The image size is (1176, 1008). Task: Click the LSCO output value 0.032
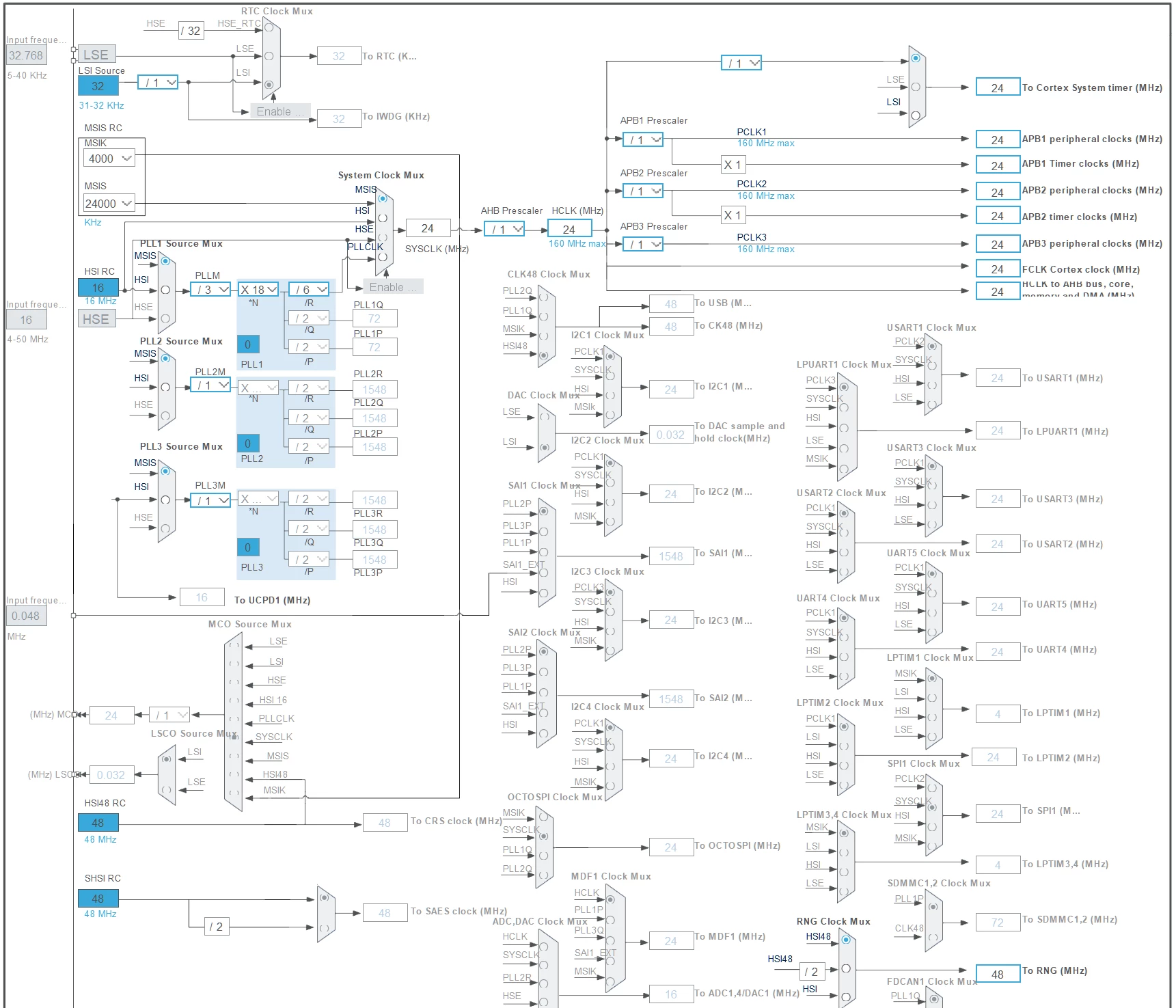coord(111,775)
